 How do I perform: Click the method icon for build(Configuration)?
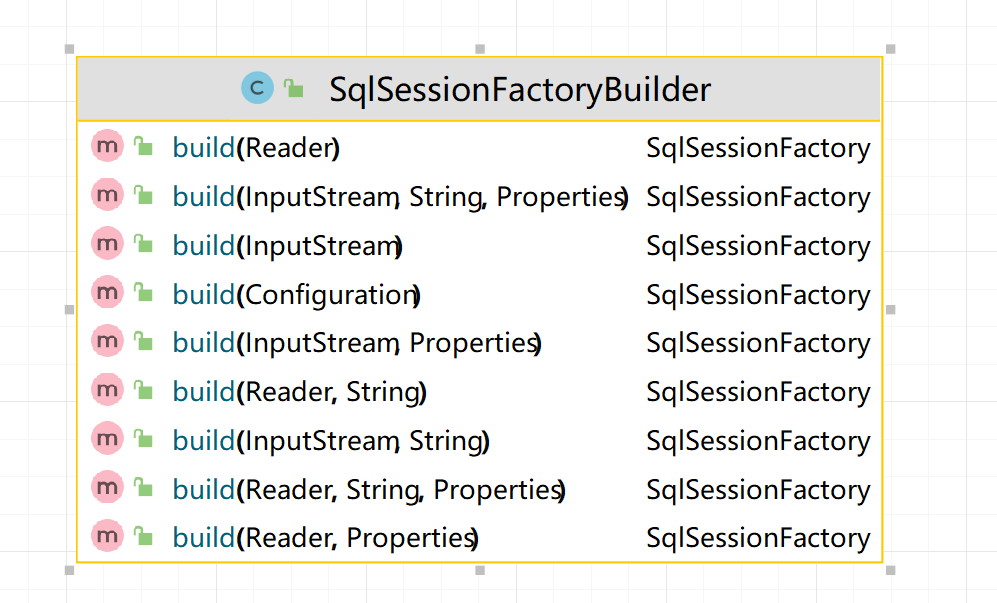(x=106, y=294)
